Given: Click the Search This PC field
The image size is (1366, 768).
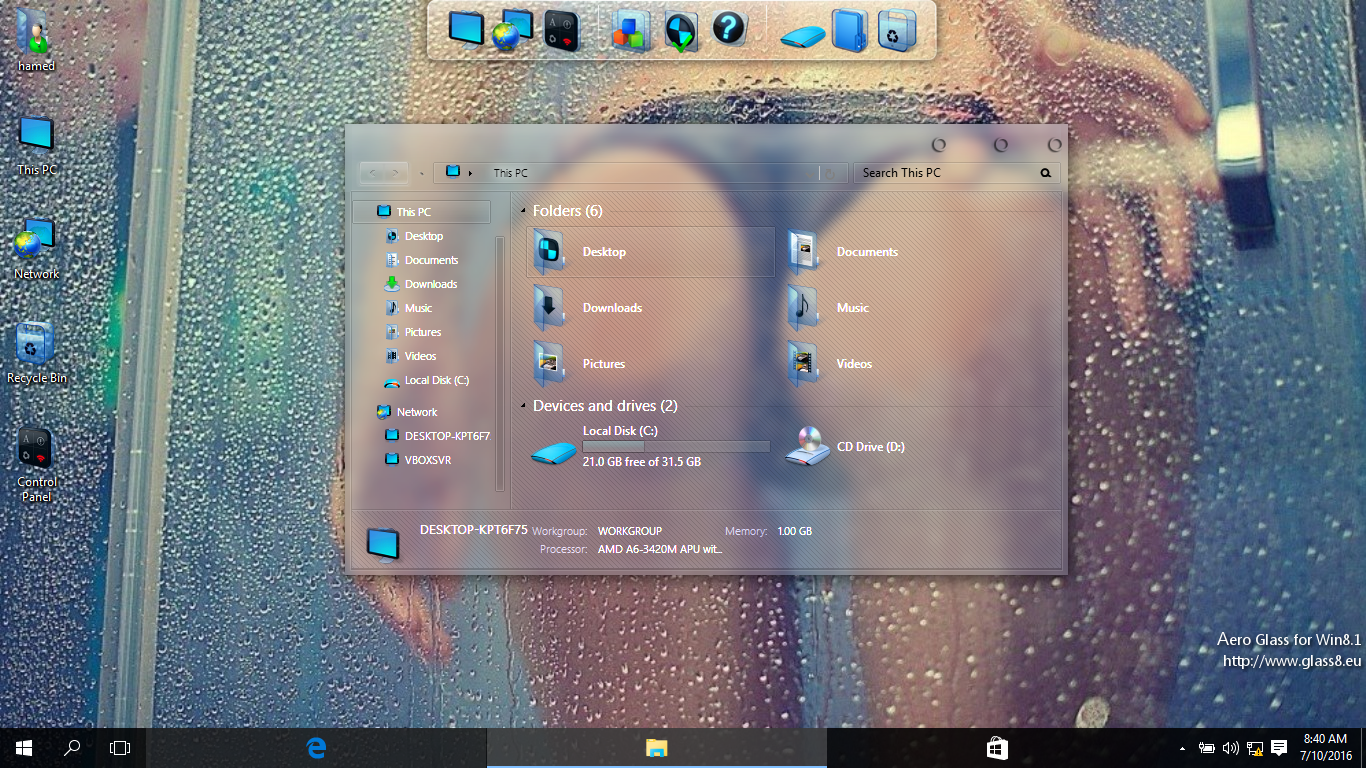Looking at the screenshot, I should (x=945, y=173).
